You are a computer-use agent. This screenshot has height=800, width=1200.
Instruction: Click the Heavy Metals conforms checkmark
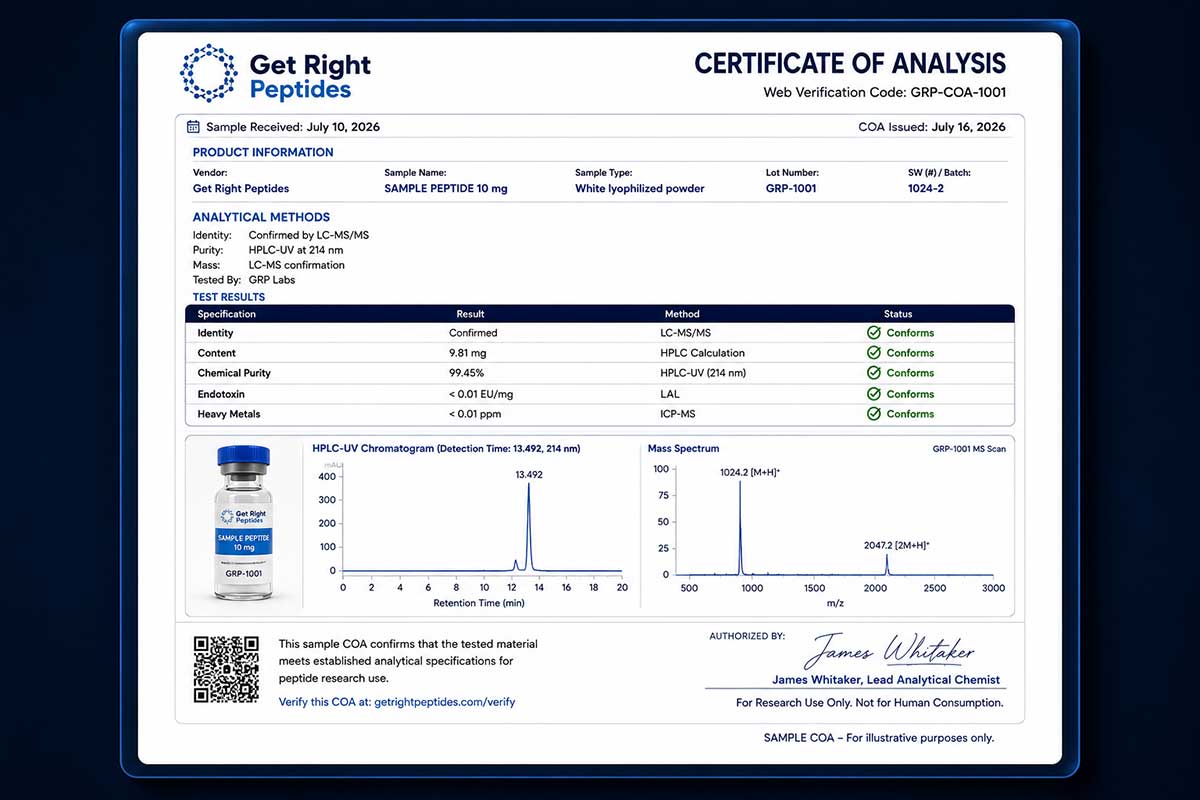pos(874,414)
